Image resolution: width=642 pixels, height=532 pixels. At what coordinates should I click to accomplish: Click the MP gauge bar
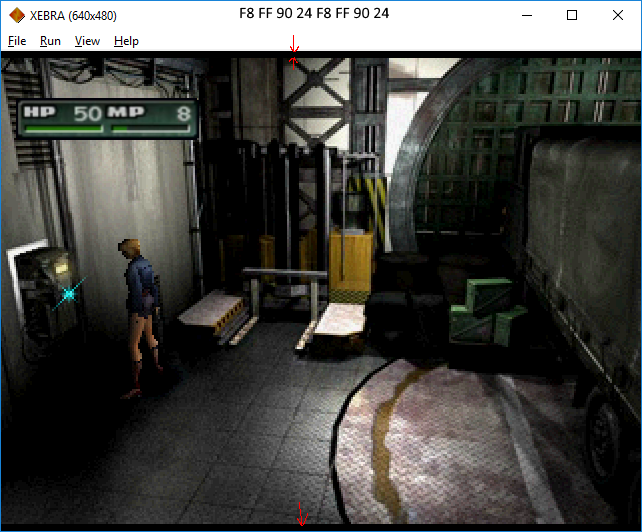tap(151, 129)
